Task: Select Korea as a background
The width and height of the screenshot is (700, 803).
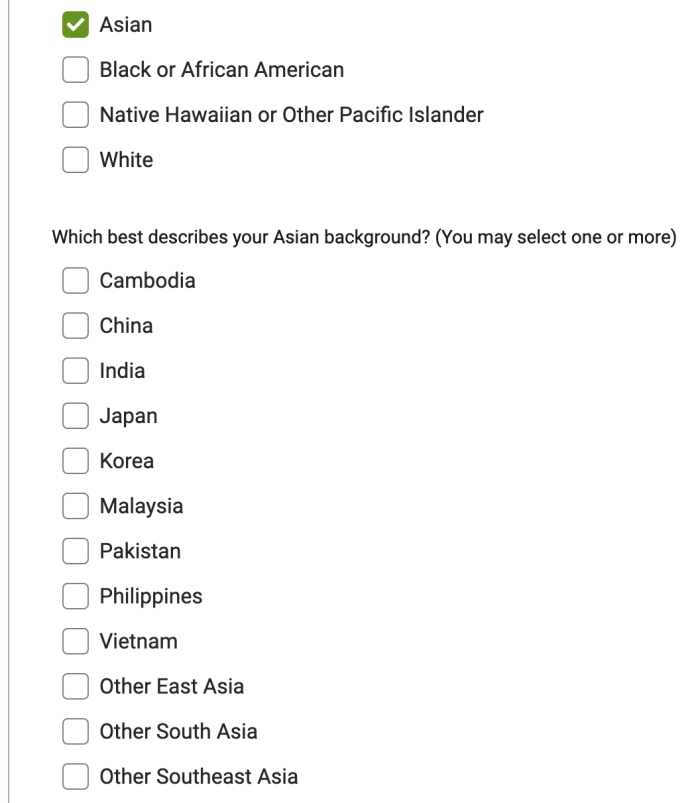Action: (75, 460)
